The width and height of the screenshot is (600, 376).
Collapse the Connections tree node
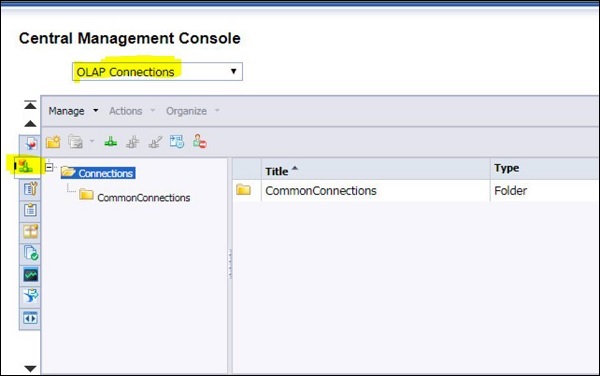(x=49, y=167)
